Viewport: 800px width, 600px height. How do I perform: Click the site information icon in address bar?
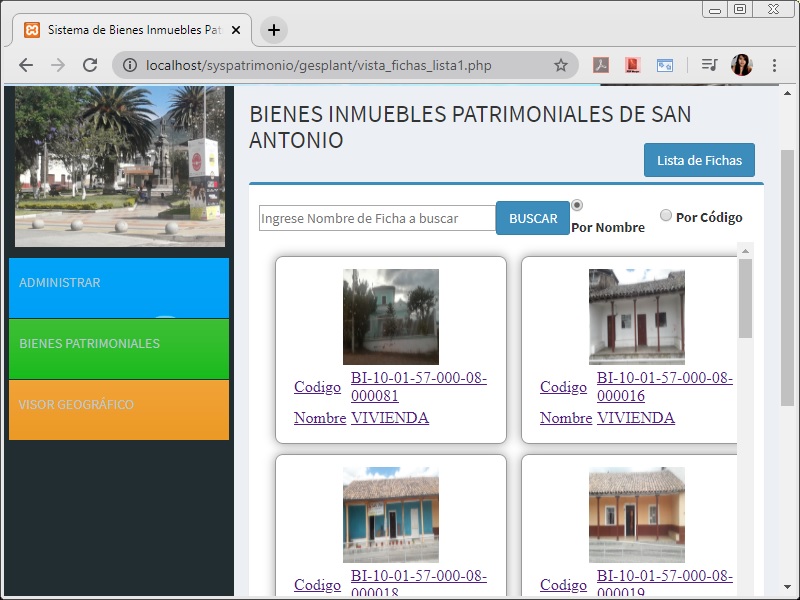click(130, 65)
